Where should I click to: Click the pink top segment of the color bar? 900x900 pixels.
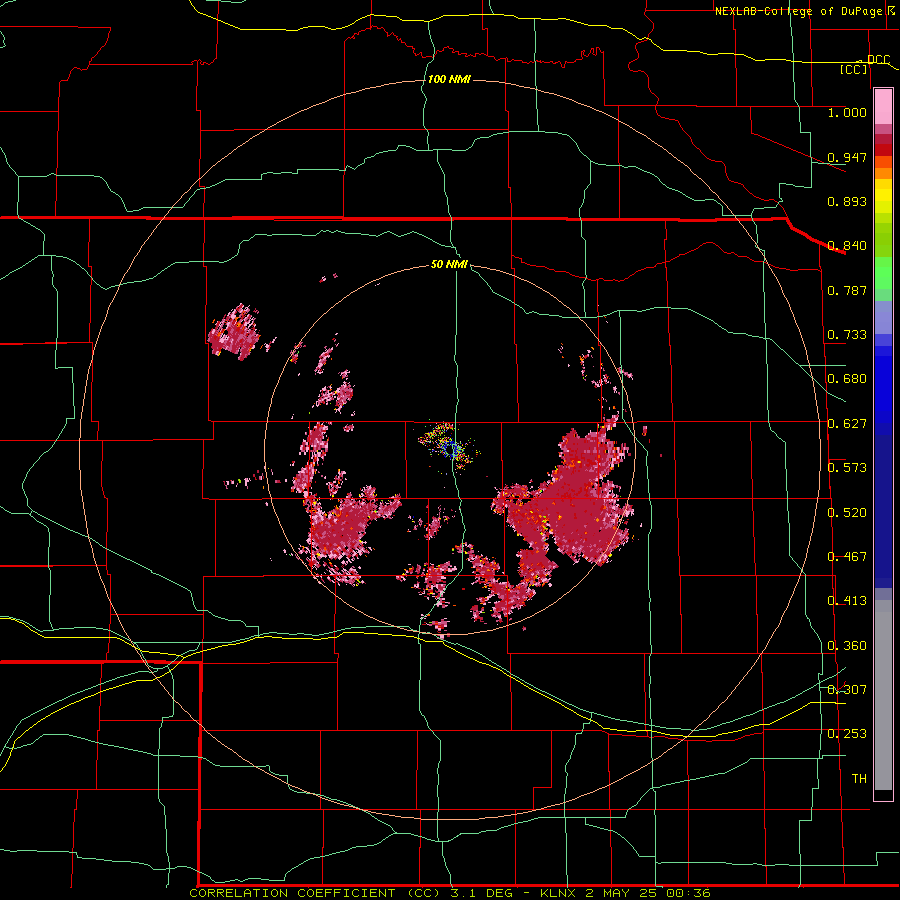[x=883, y=106]
